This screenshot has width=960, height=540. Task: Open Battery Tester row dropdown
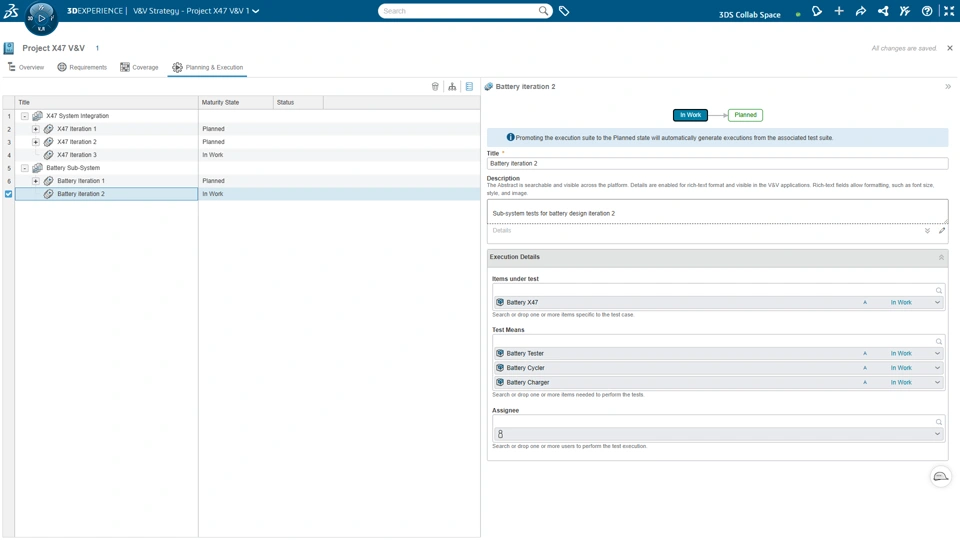(937, 353)
